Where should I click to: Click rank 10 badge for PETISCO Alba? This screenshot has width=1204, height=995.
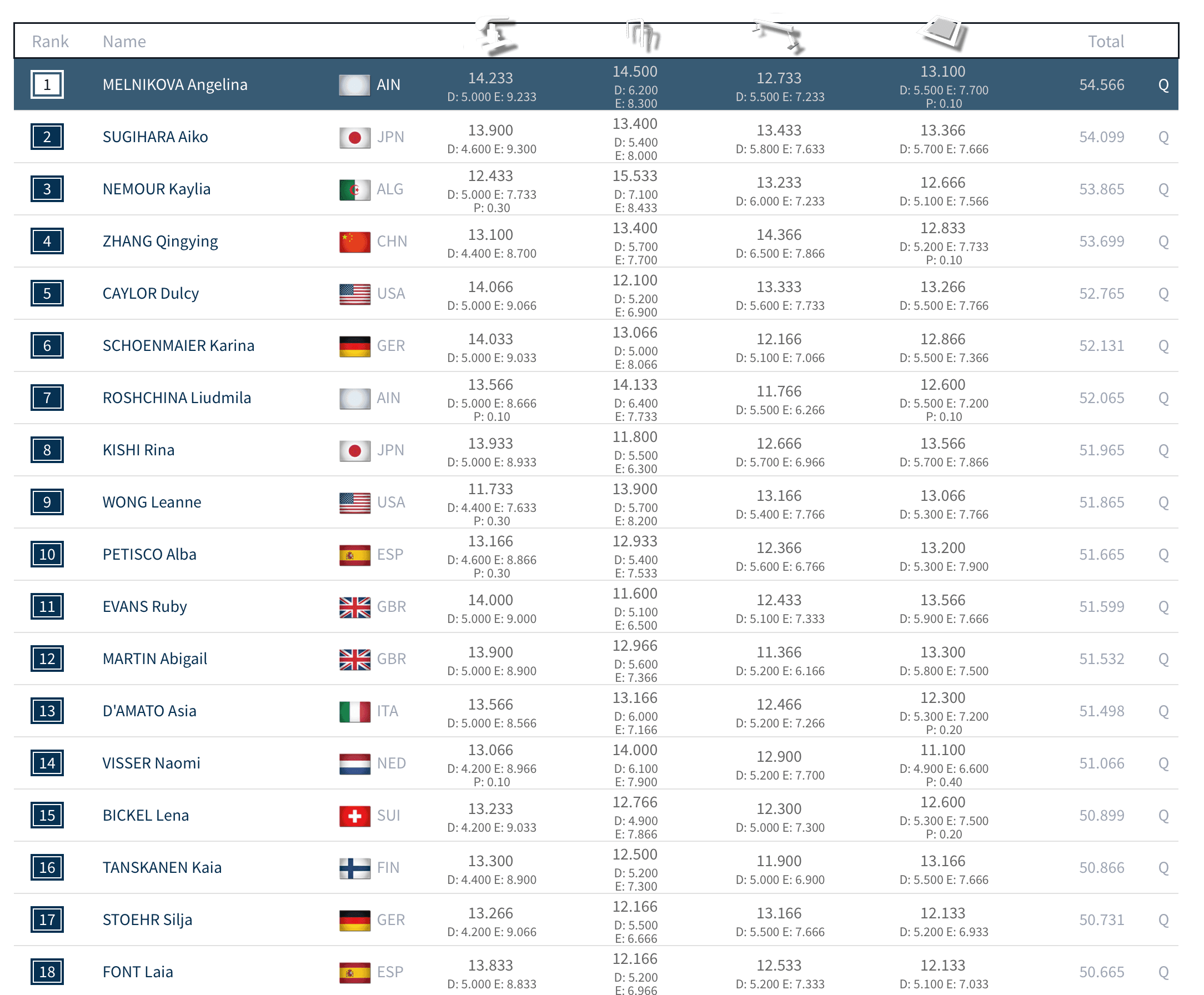(47, 554)
